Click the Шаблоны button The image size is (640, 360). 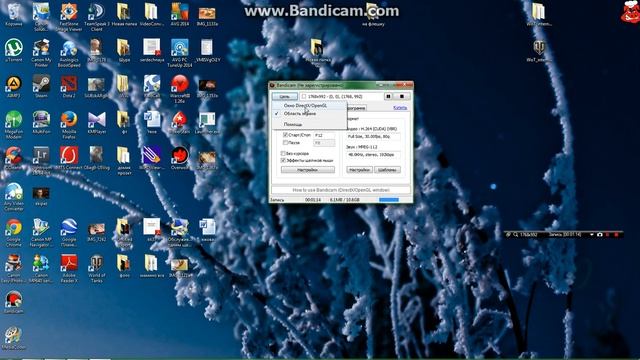387,169
